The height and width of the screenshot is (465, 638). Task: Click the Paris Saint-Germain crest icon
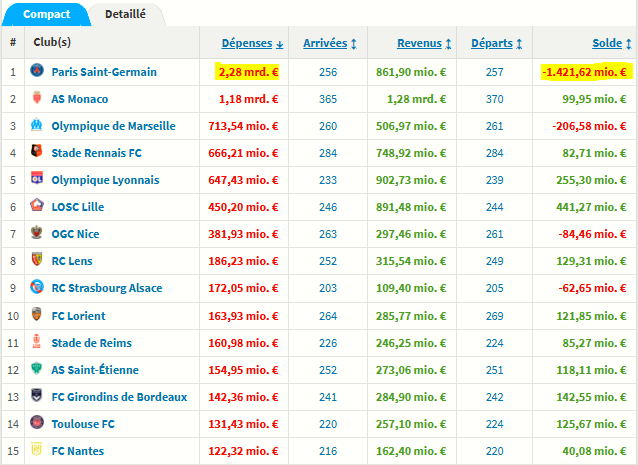tap(37, 71)
